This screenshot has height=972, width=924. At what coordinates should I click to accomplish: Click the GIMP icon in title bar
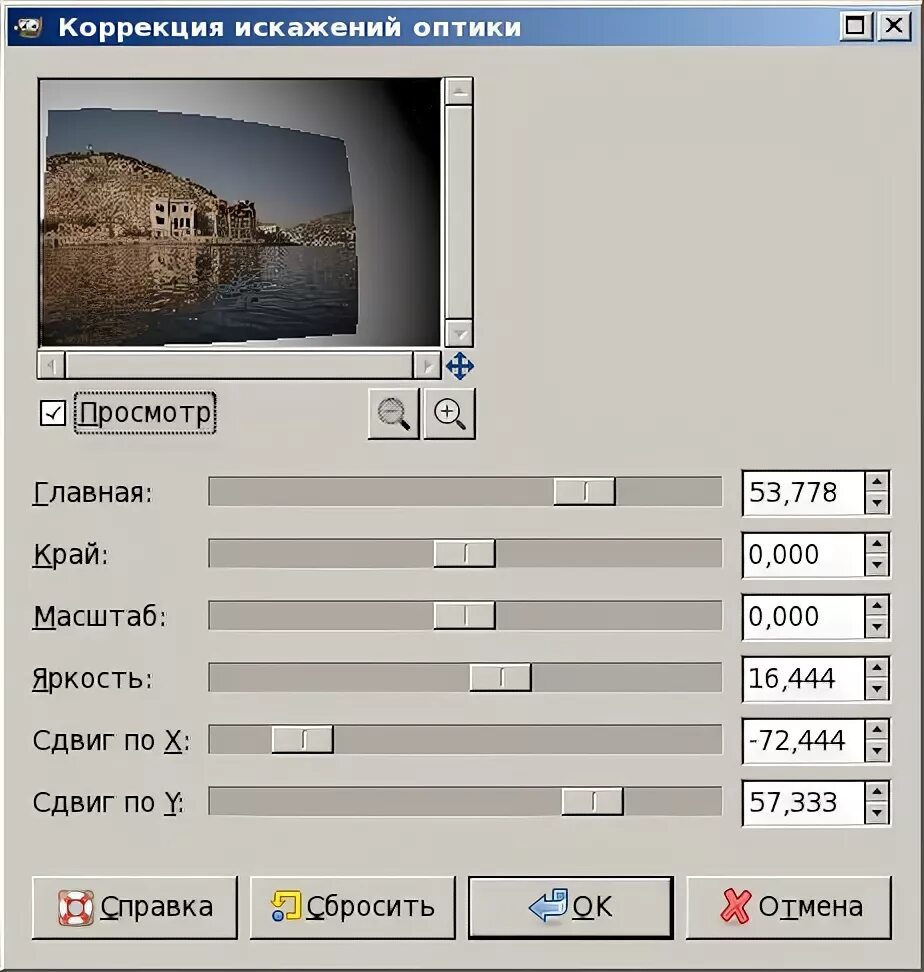[x=29, y=27]
